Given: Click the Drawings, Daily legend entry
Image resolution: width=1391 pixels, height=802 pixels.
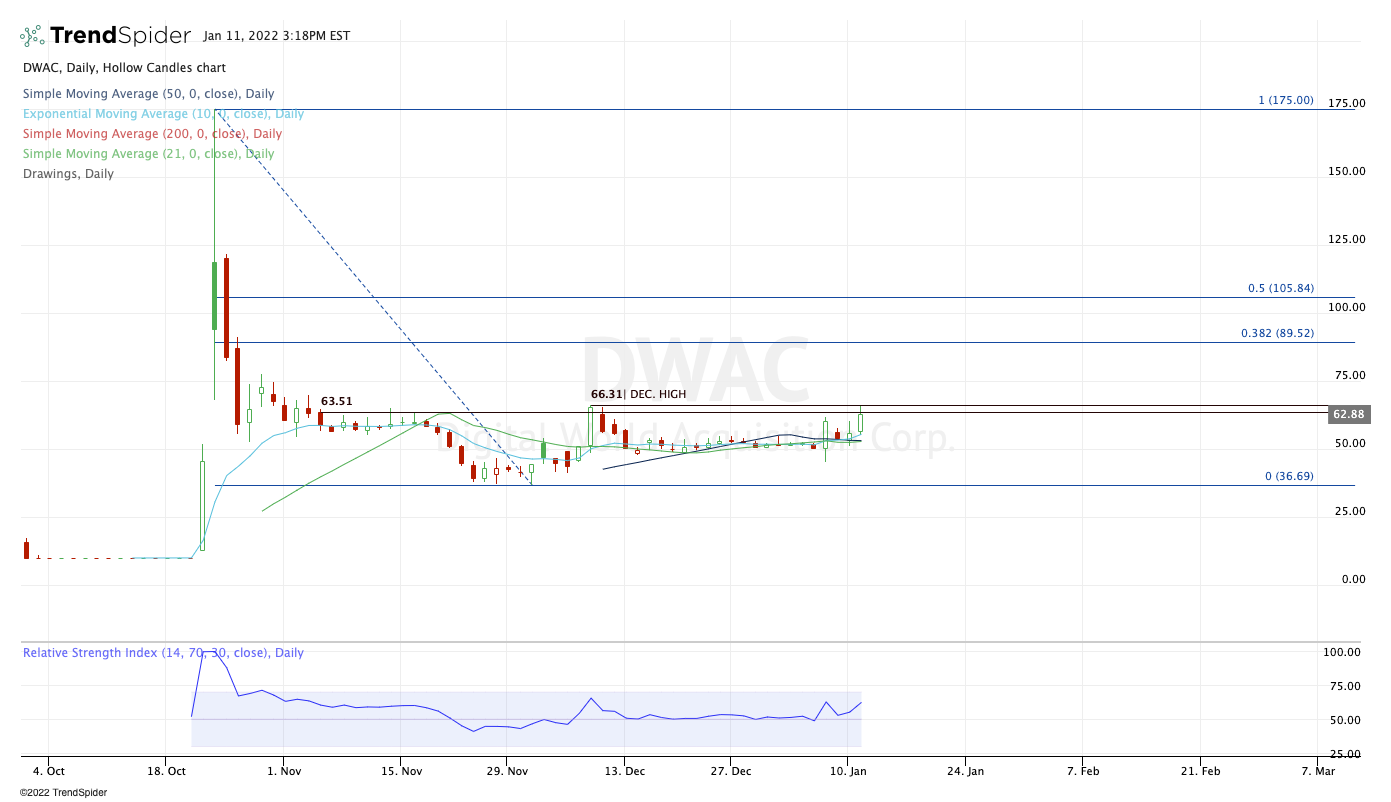Looking at the screenshot, I should (68, 174).
